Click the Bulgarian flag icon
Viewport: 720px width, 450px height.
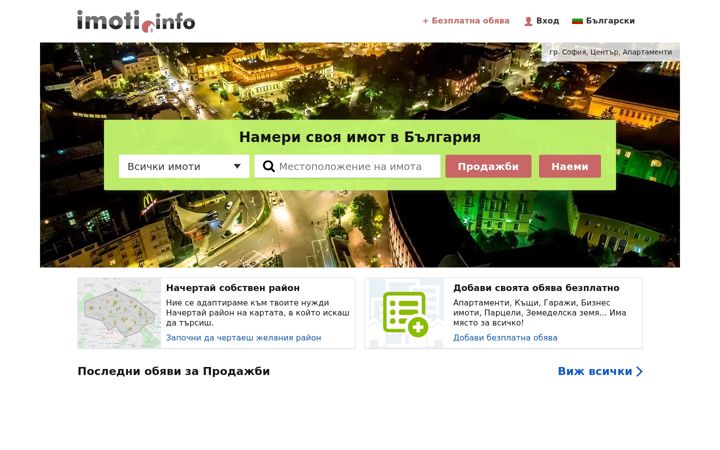coord(577,21)
